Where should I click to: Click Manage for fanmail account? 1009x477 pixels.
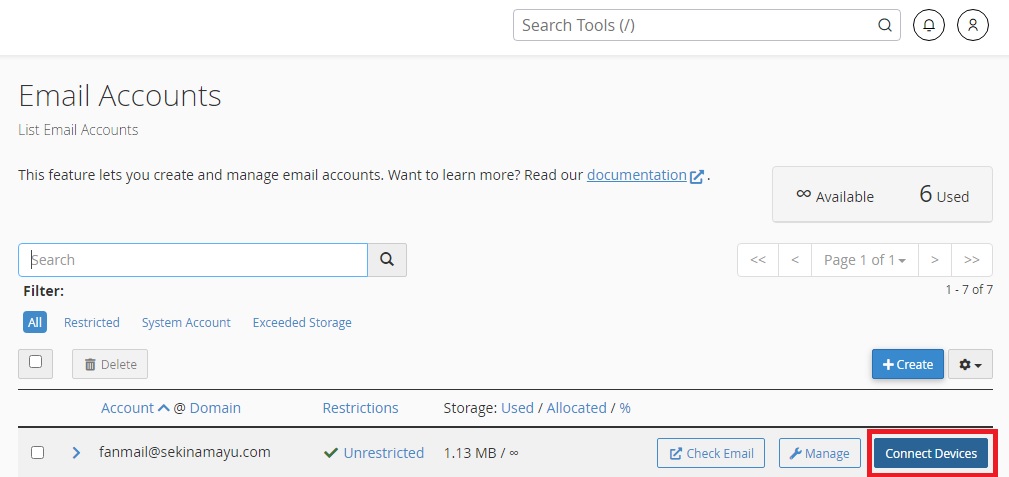819,453
